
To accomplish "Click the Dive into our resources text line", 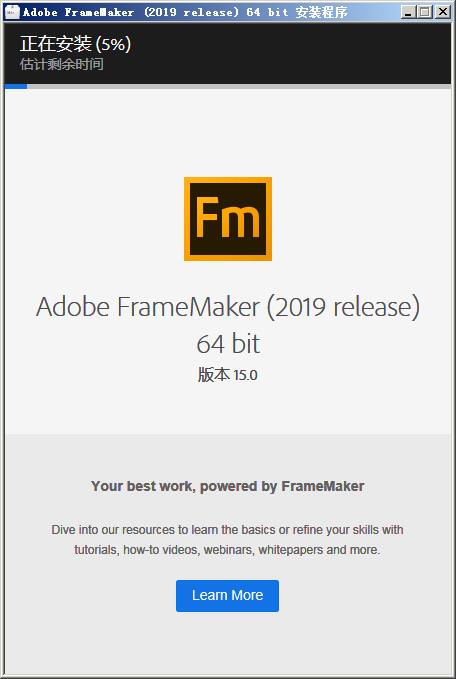I will (x=227, y=530).
